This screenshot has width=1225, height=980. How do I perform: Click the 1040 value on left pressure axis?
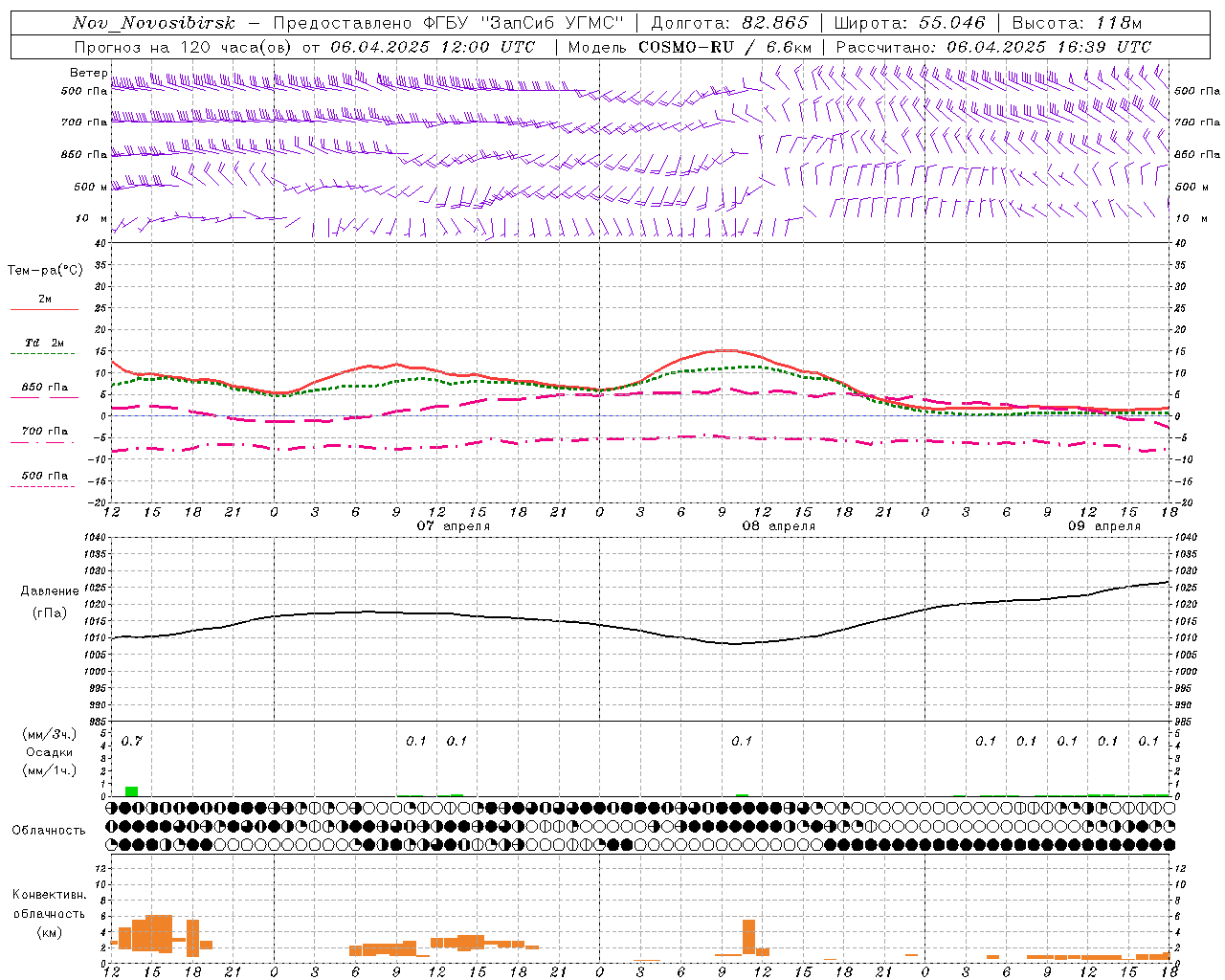pyautogui.click(x=95, y=538)
